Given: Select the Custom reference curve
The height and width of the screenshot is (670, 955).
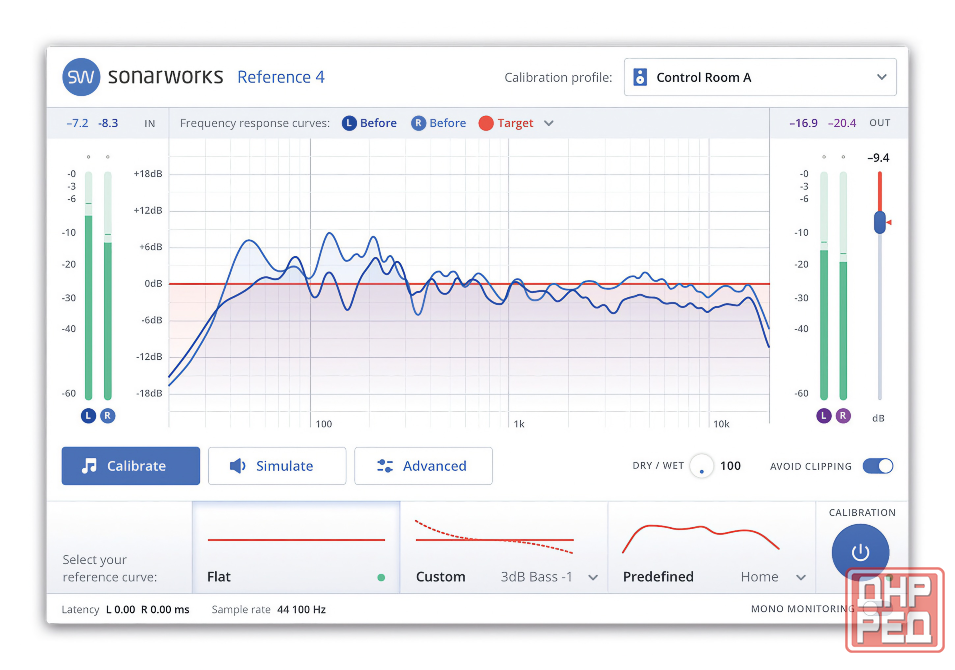Looking at the screenshot, I should tap(504, 547).
